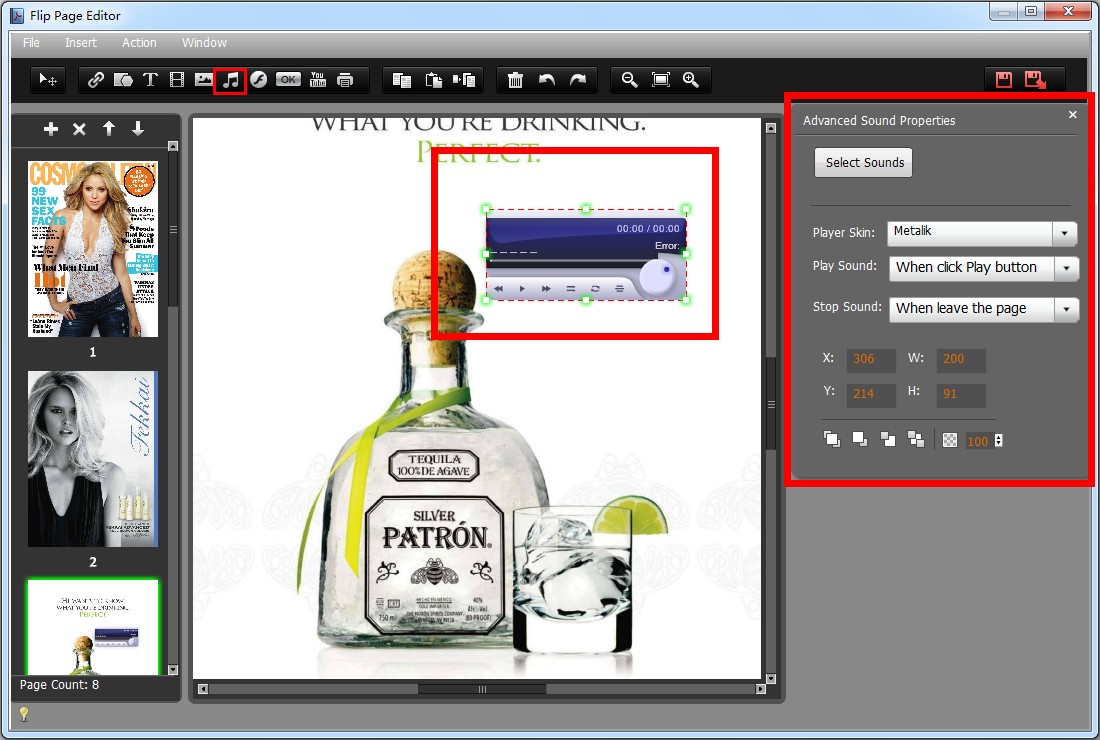
Task: Click the zoom out magnifier
Action: click(630, 80)
